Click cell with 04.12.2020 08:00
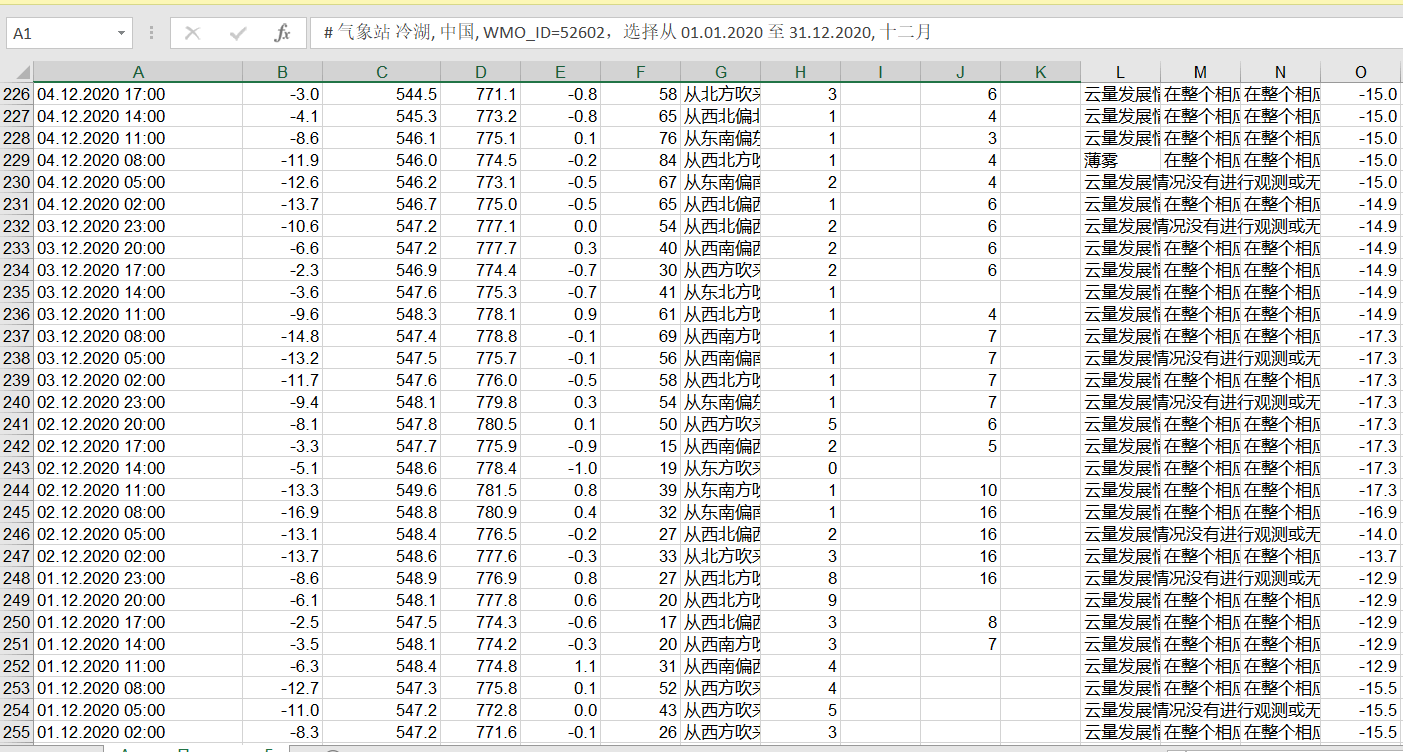The height and width of the screenshot is (752, 1403). click(x=138, y=160)
